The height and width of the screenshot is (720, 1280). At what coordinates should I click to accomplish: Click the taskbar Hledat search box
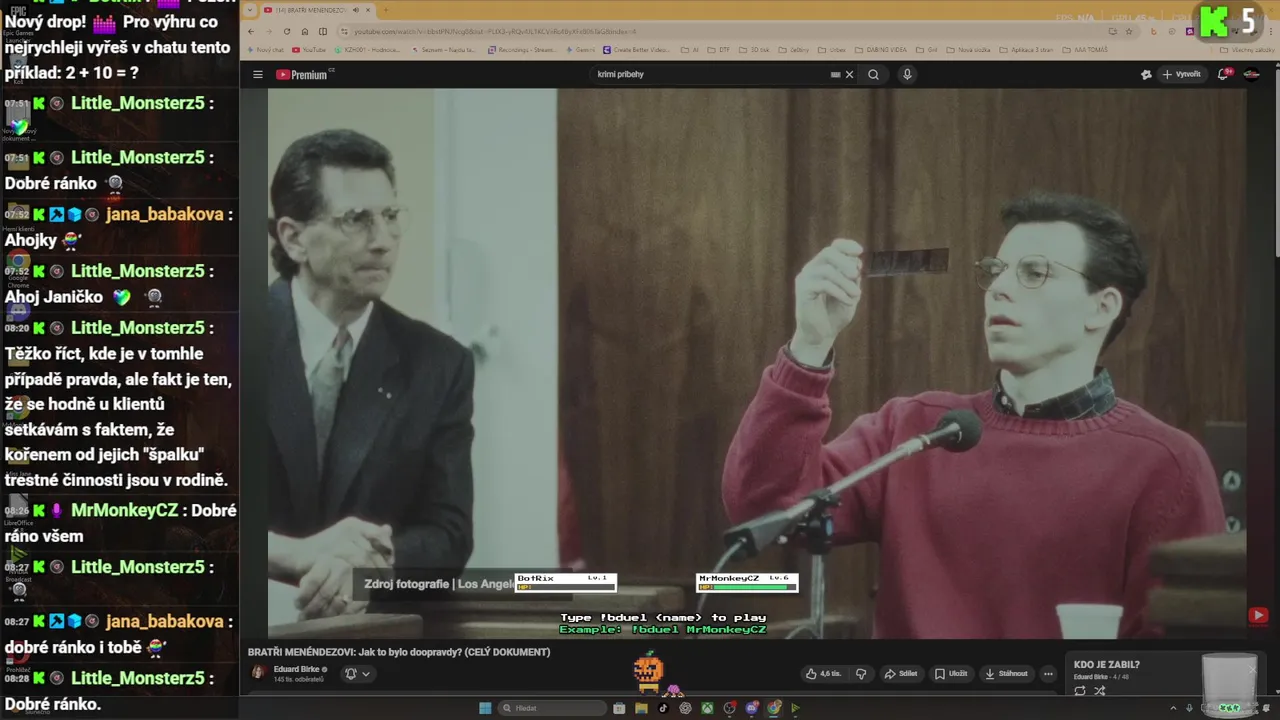tap(553, 708)
